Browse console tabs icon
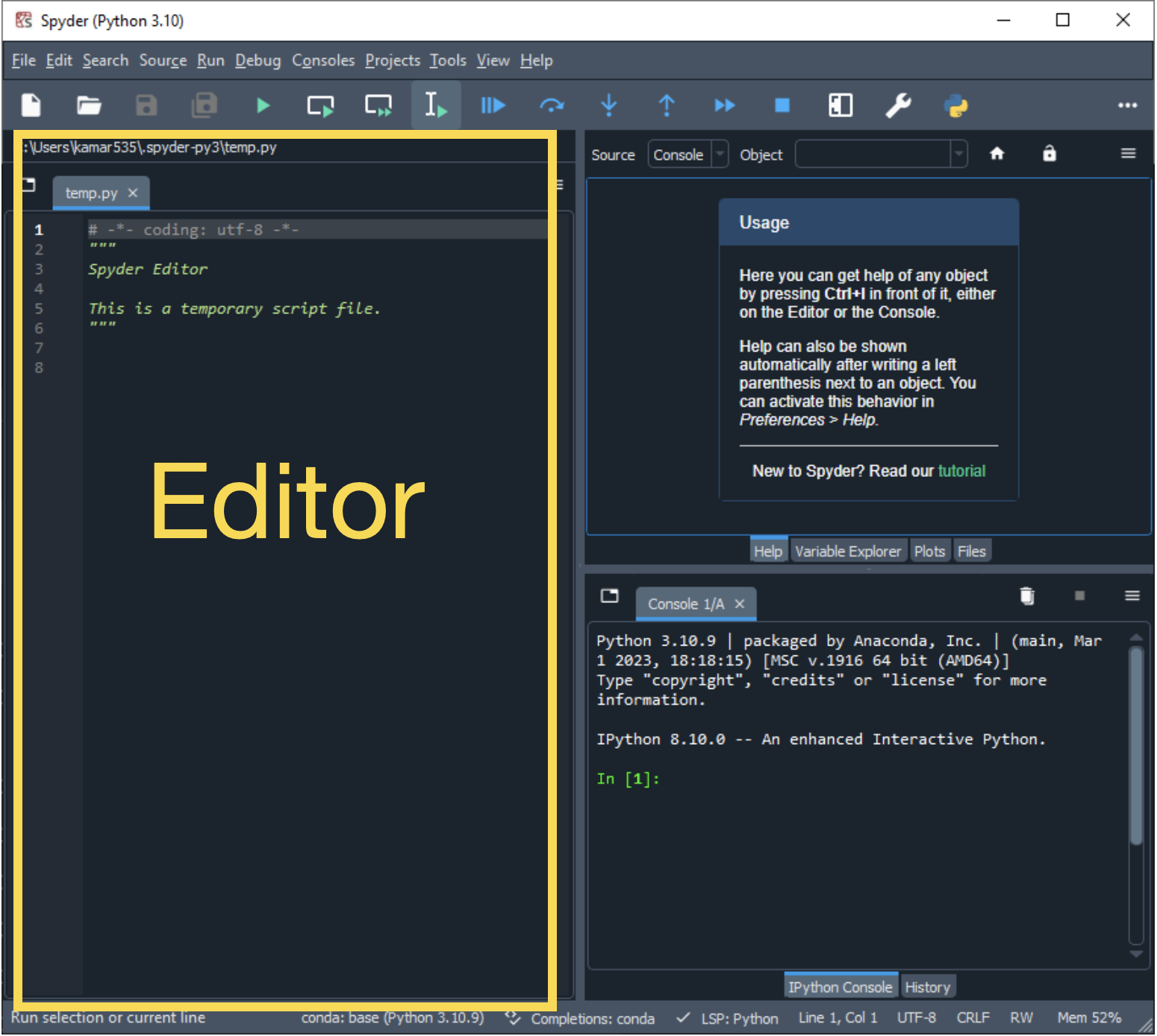The width and height of the screenshot is (1157, 1036). 610,596
